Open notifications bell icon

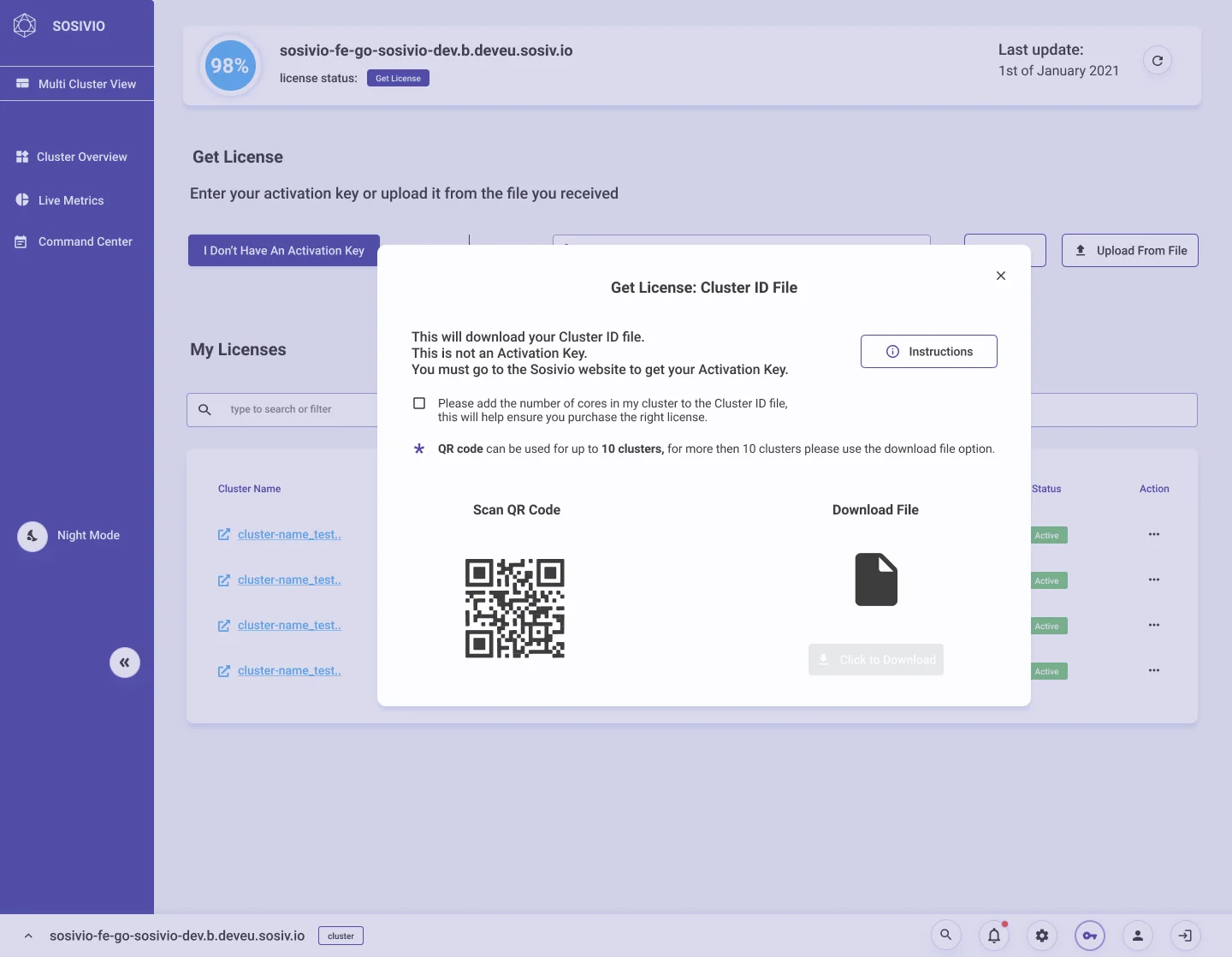(994, 936)
